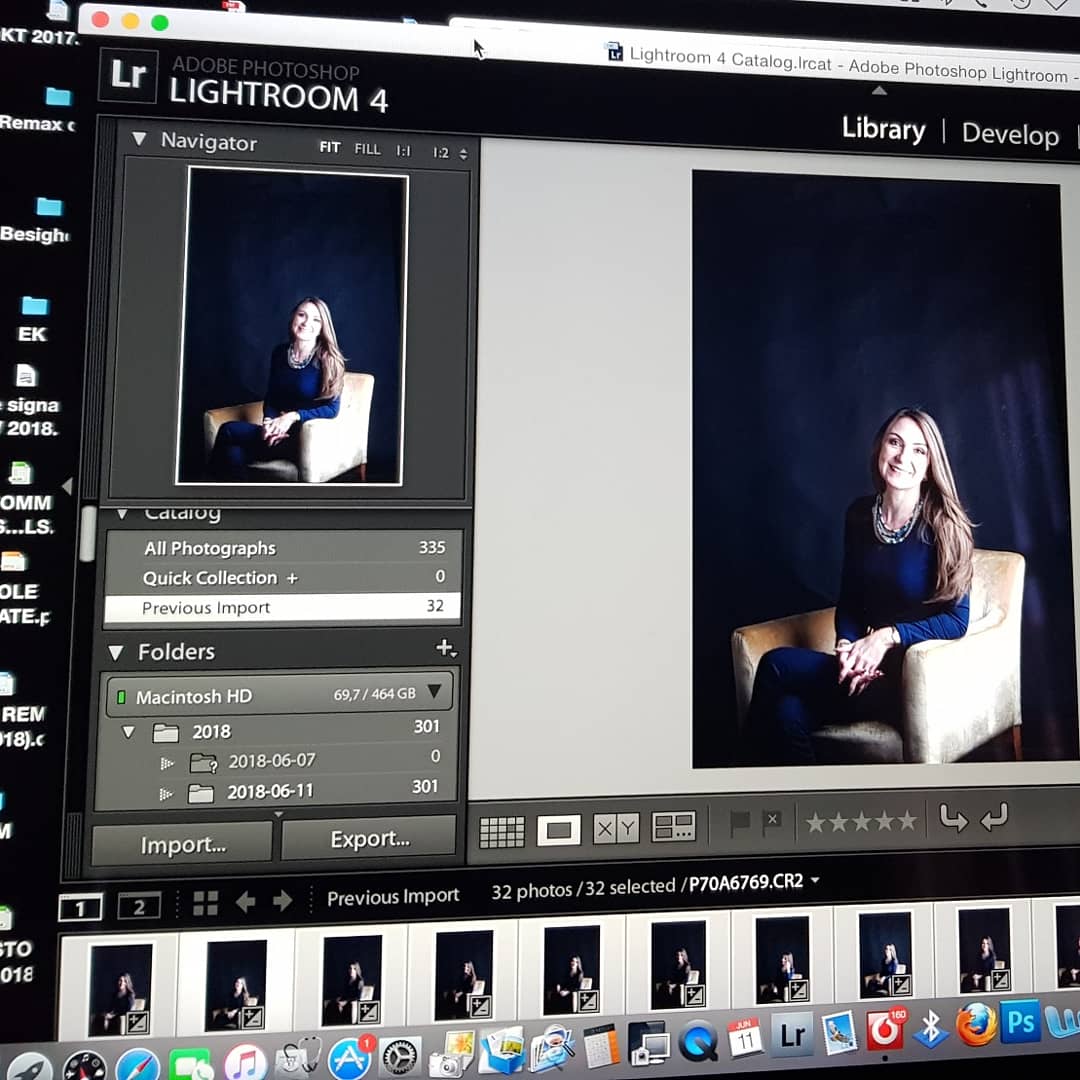Open Survey view
This screenshot has width=1080, height=1080.
[x=674, y=827]
